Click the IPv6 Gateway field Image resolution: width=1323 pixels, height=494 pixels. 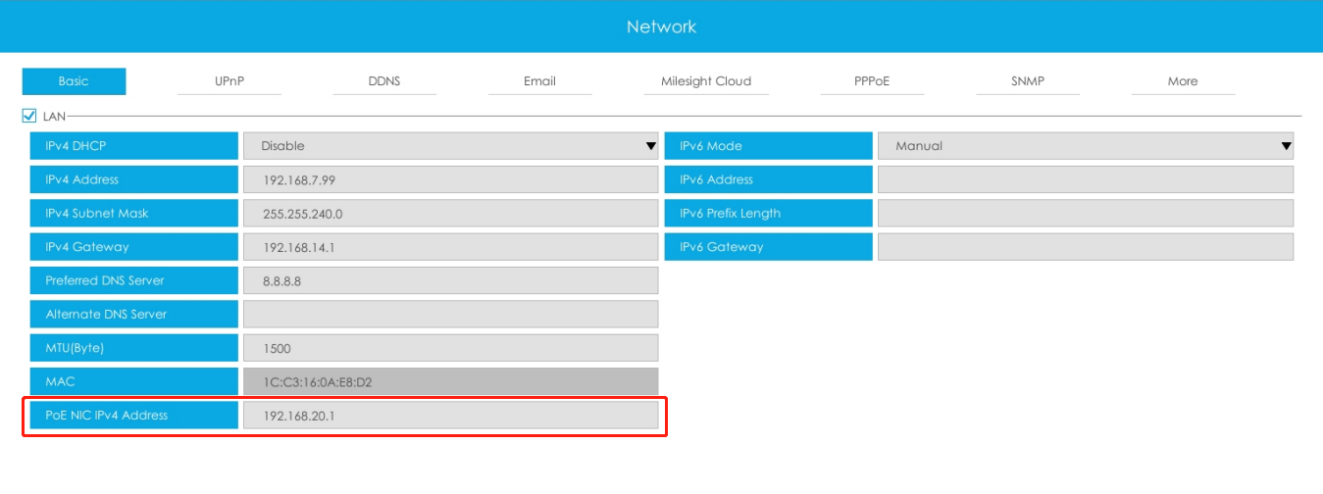1085,247
